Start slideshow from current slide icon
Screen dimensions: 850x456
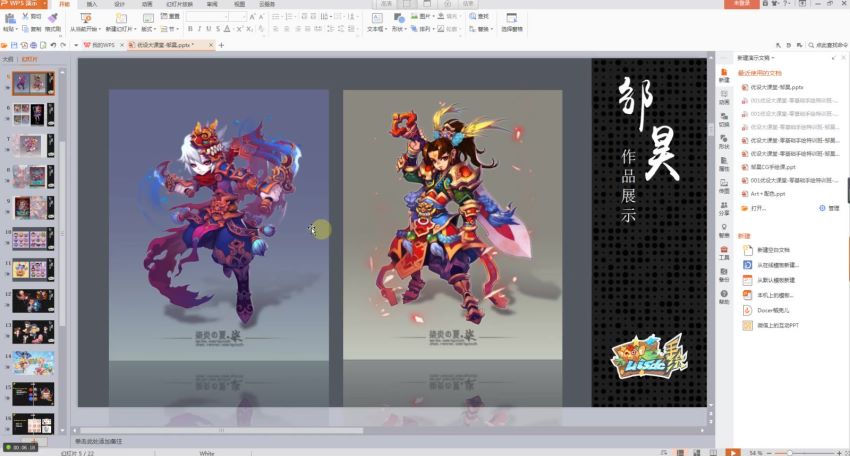tap(85, 18)
